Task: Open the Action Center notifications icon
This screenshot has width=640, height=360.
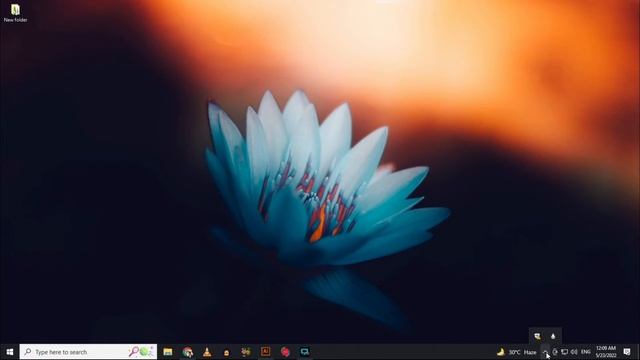Action: [x=627, y=352]
